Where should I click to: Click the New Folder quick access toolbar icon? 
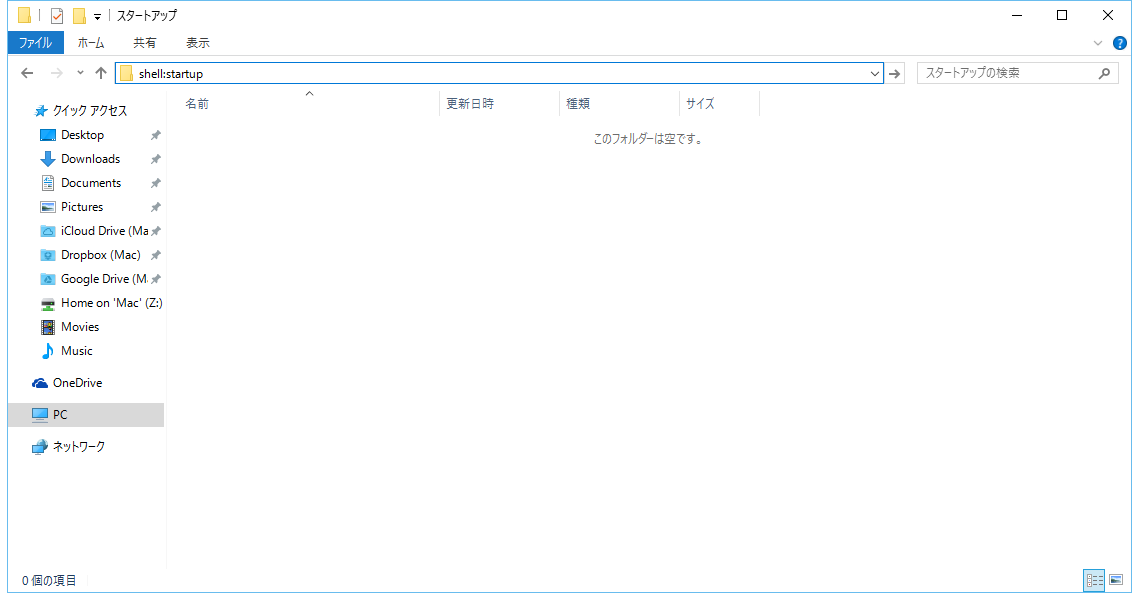point(78,15)
